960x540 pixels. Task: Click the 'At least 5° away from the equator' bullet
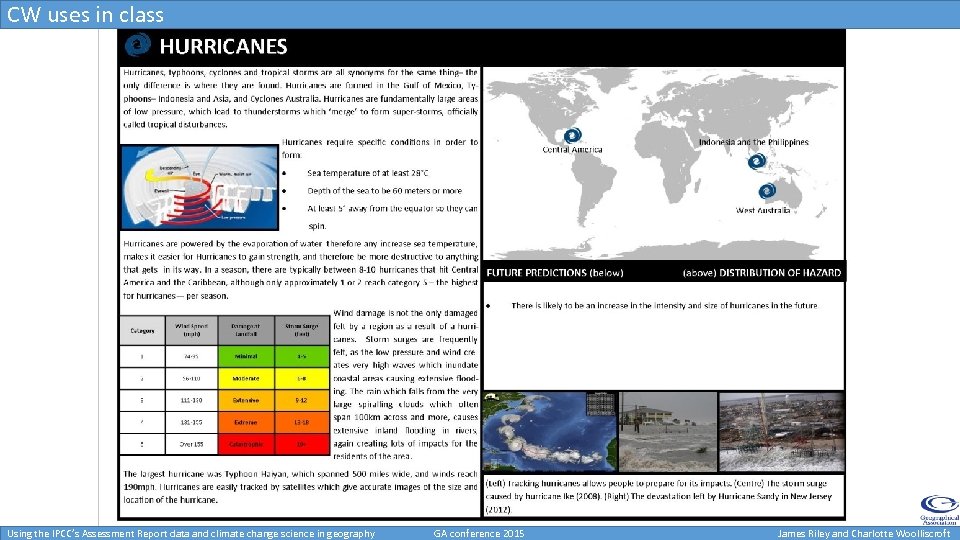coord(392,217)
